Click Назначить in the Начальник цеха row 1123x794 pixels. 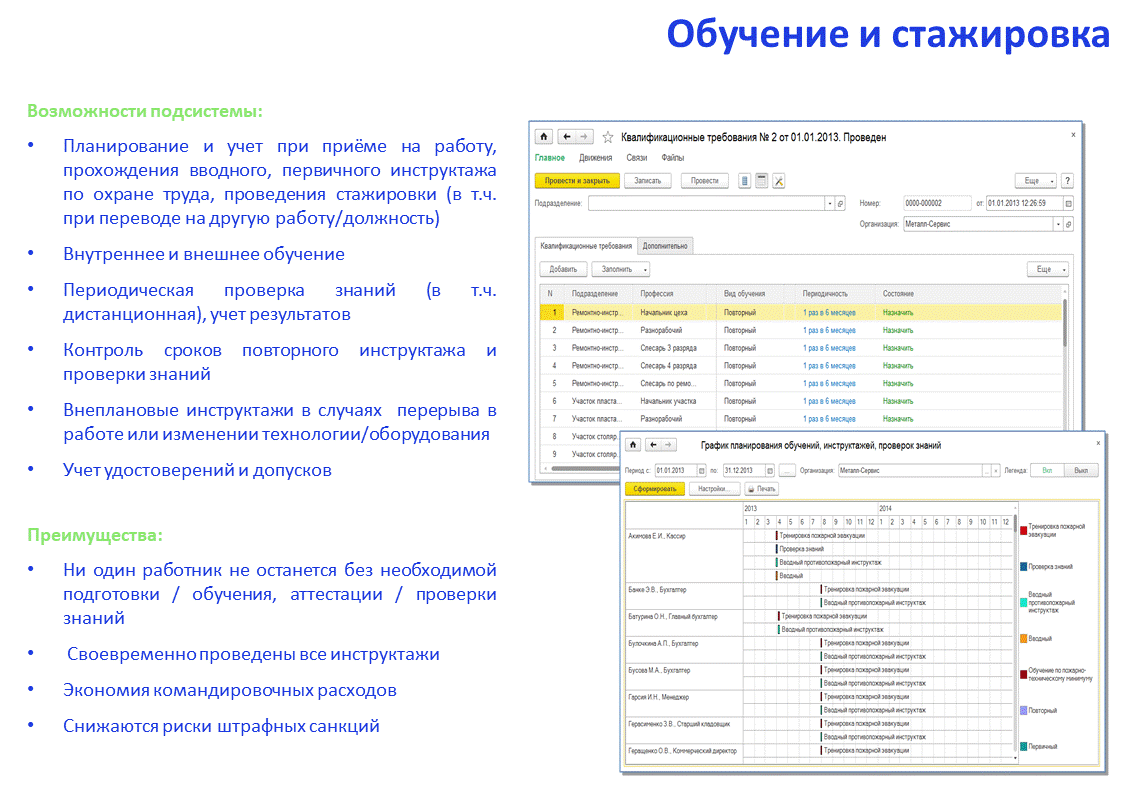pyautogui.click(x=898, y=313)
